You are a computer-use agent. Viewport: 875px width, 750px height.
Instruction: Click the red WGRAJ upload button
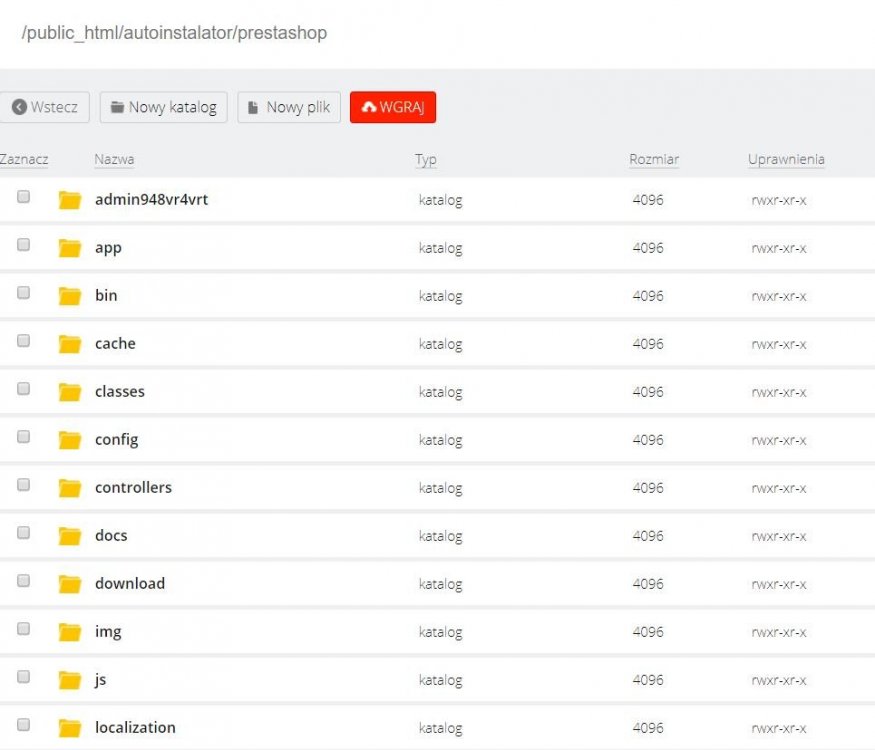pyautogui.click(x=393, y=107)
